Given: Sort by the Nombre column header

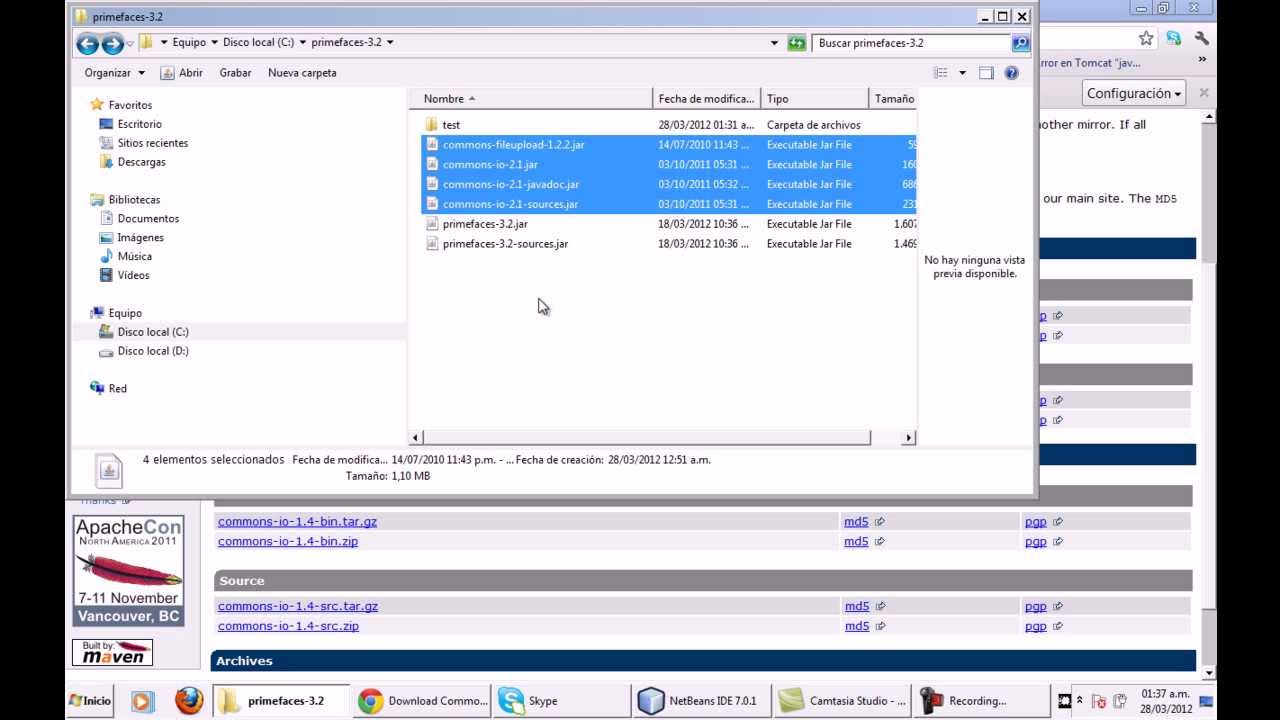Looking at the screenshot, I should tap(531, 99).
